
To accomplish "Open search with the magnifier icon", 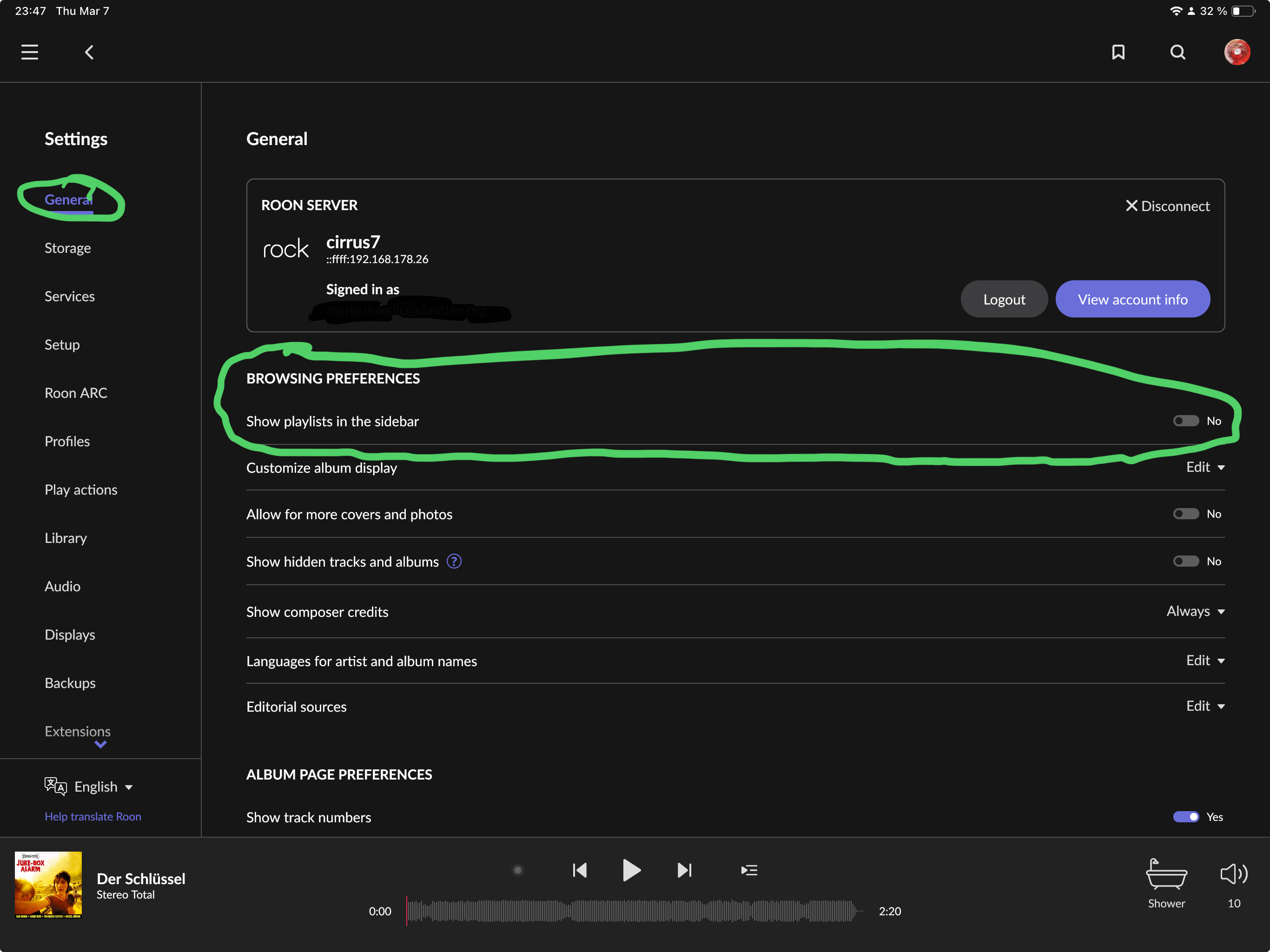I will [1177, 52].
